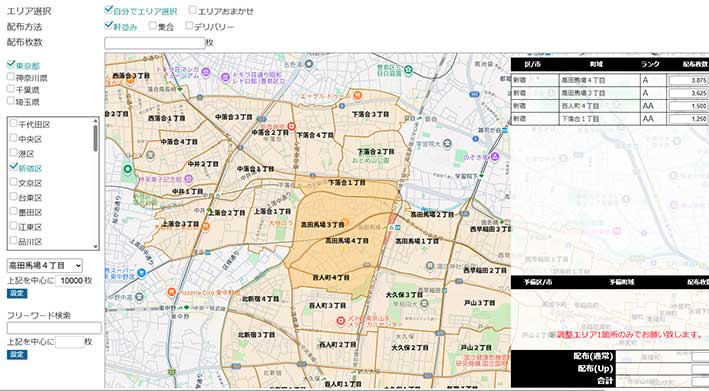Click the purple のぞき坂 attraction pin
709x391 pixels.
[x=495, y=156]
